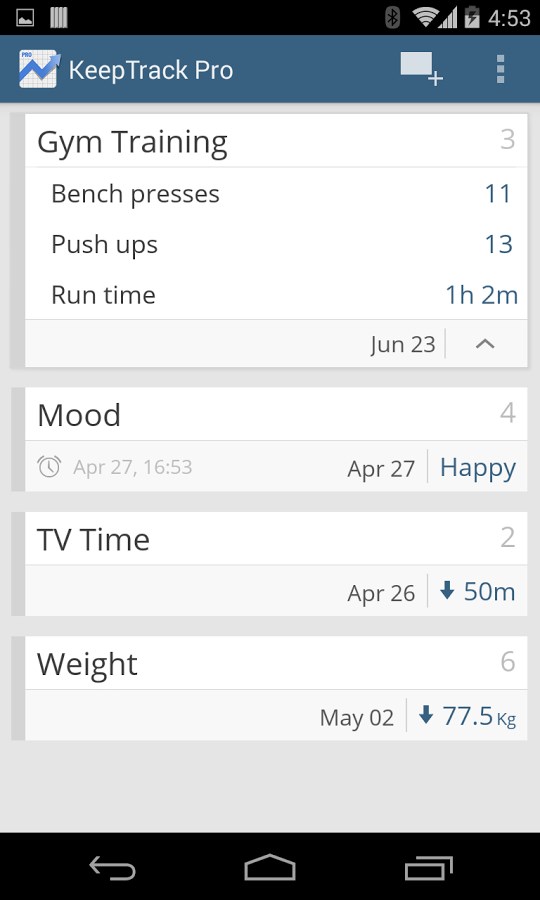Tap the Android home navigation button
540x900 pixels.
tap(270, 867)
